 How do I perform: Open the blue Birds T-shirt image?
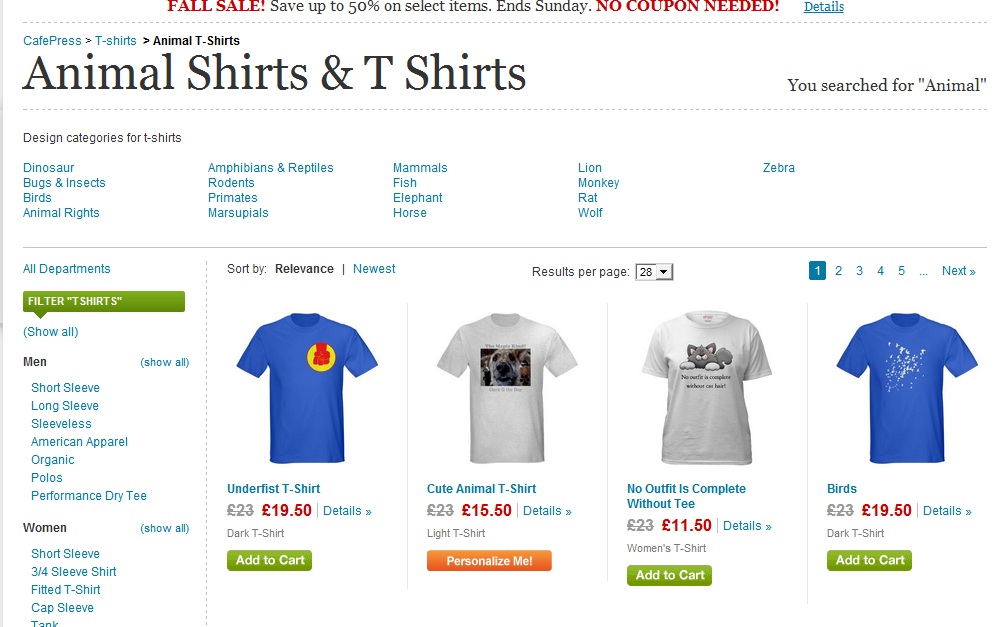[x=907, y=388]
